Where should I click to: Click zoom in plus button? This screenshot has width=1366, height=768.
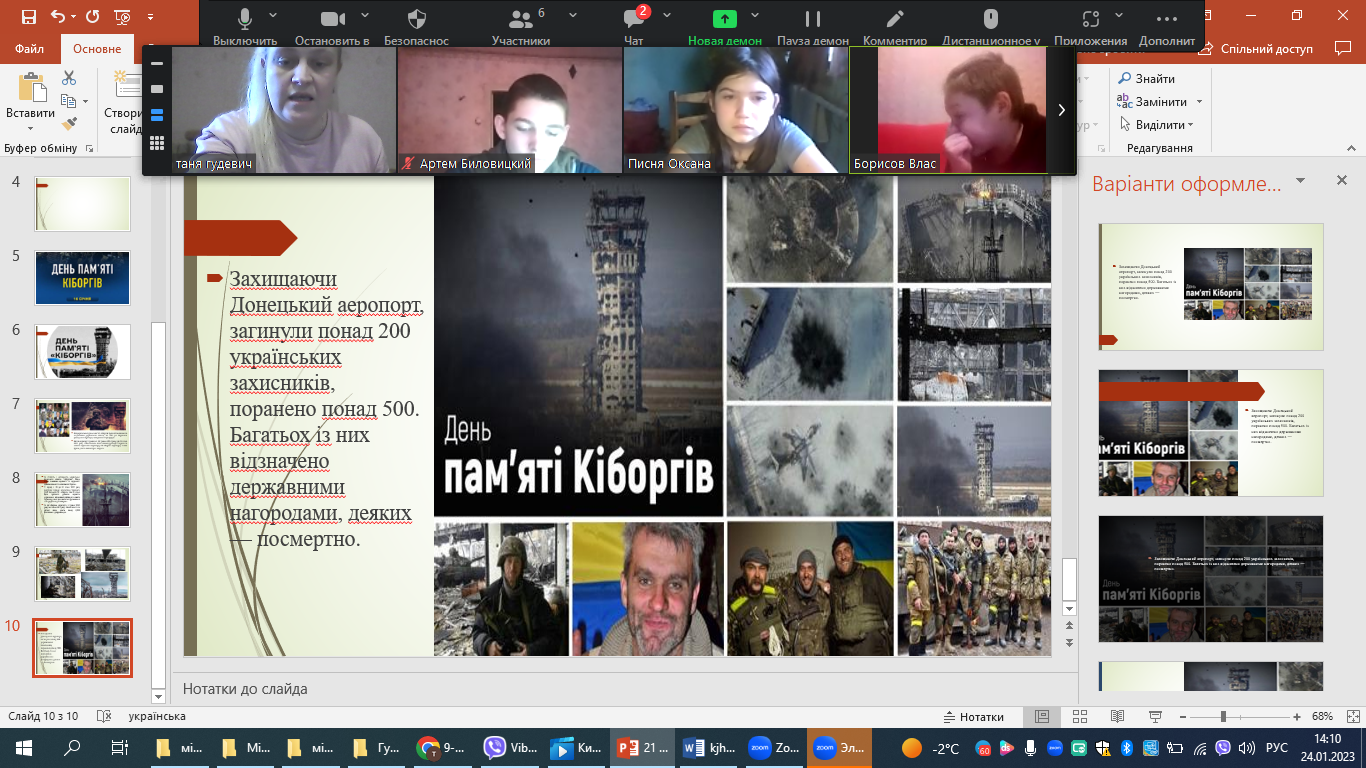point(1299,717)
